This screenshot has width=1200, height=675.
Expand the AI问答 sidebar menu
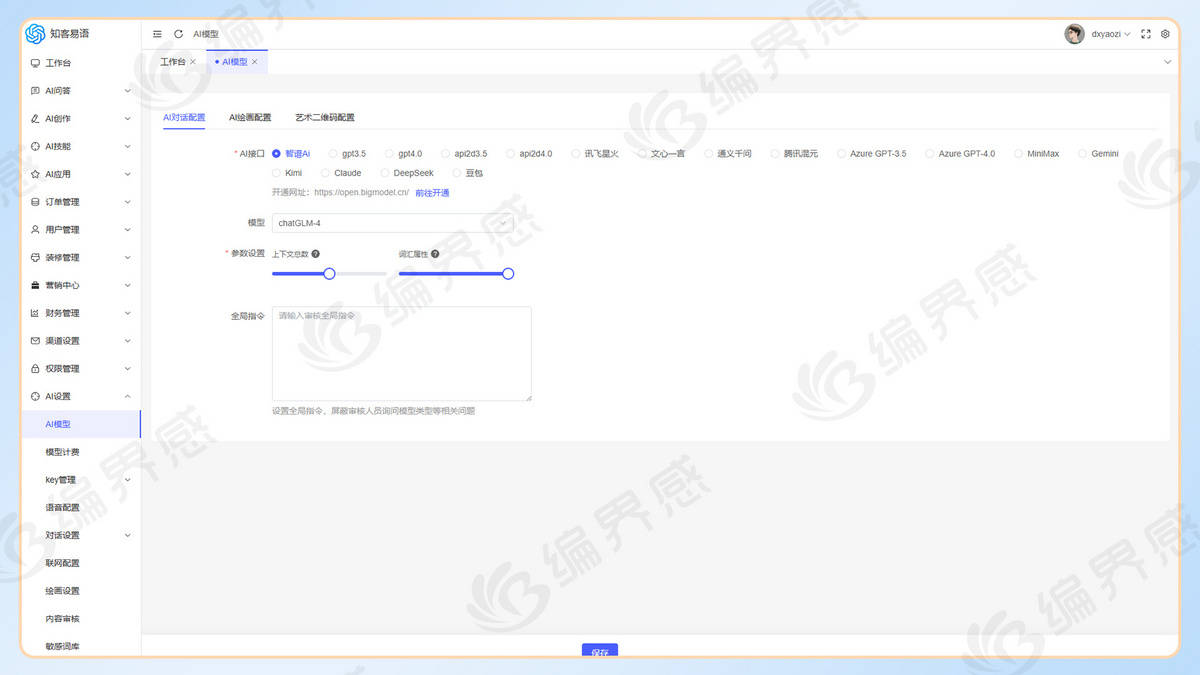pos(127,91)
